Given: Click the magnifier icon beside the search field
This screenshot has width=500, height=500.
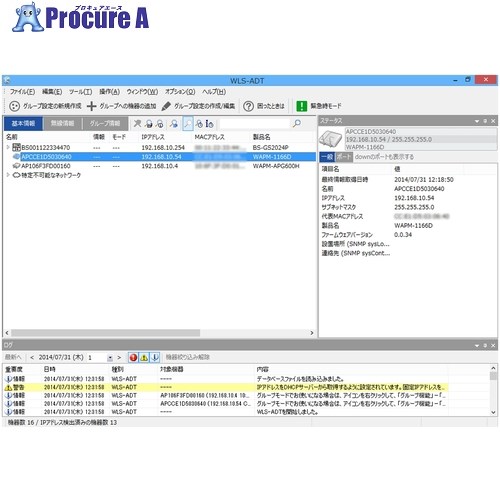Looking at the screenshot, I should tap(297, 124).
